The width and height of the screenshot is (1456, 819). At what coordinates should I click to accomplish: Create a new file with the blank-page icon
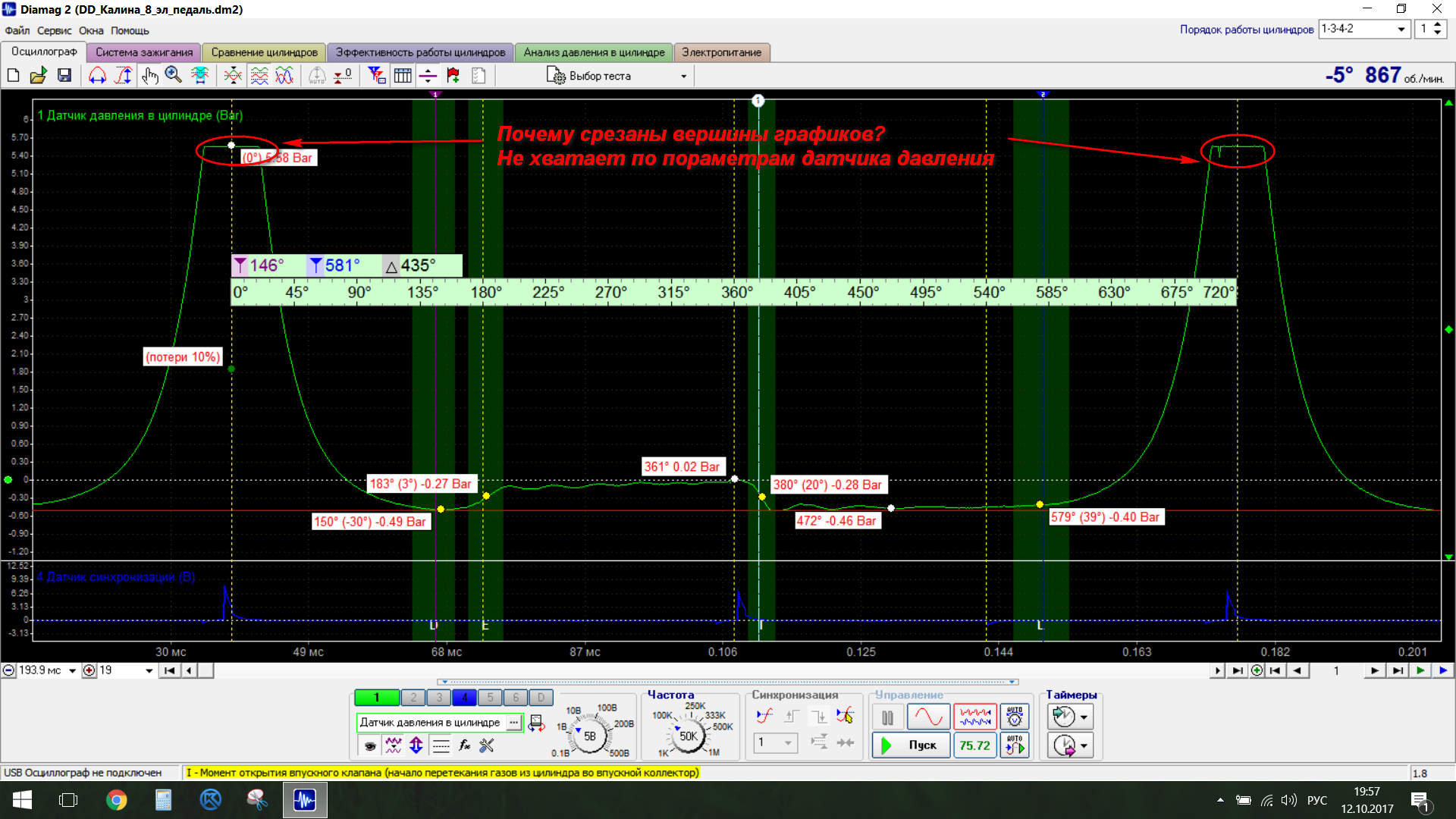coord(13,75)
